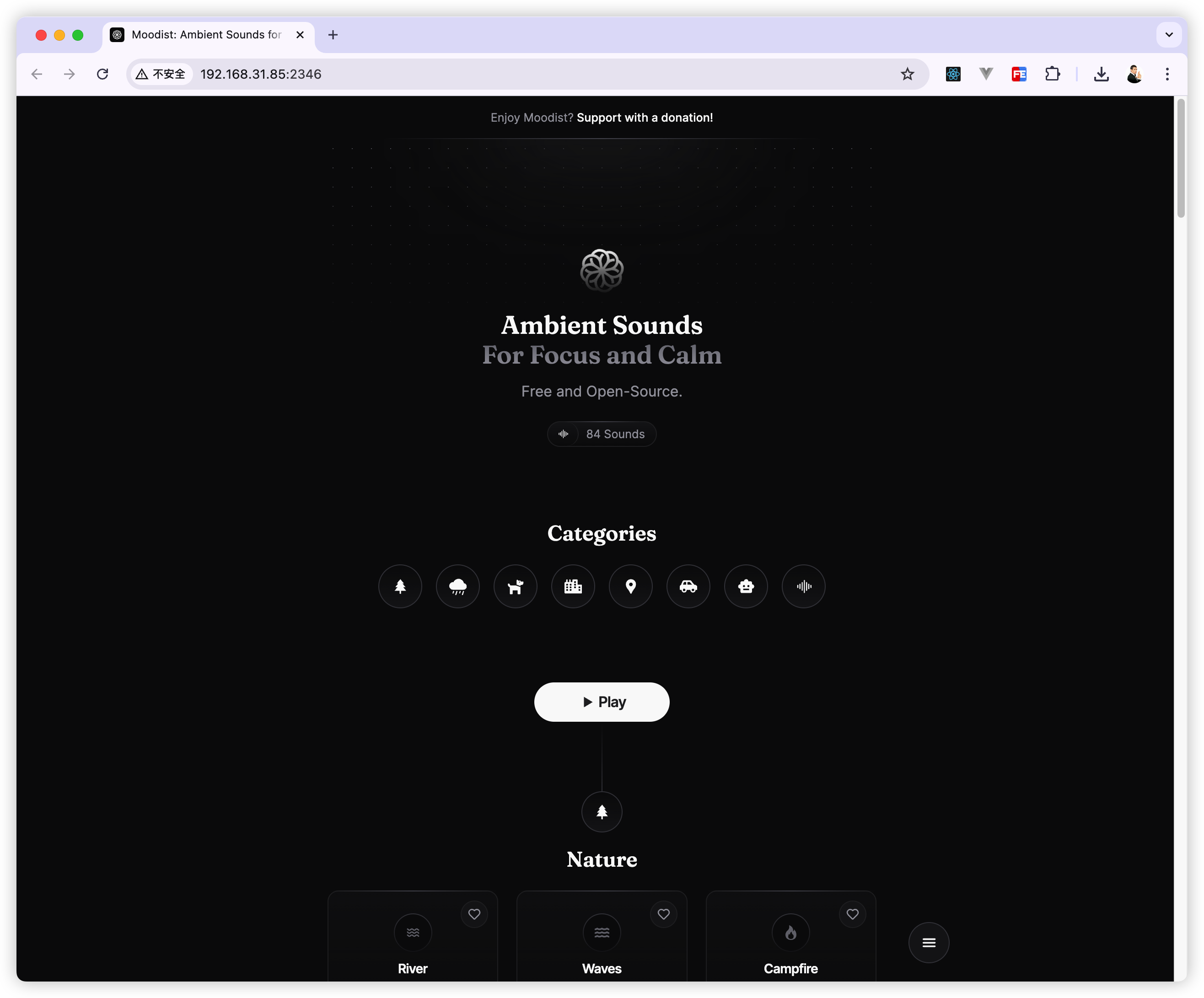1204x998 pixels.
Task: Toggle the Waves sound favorite heart
Action: click(x=663, y=914)
